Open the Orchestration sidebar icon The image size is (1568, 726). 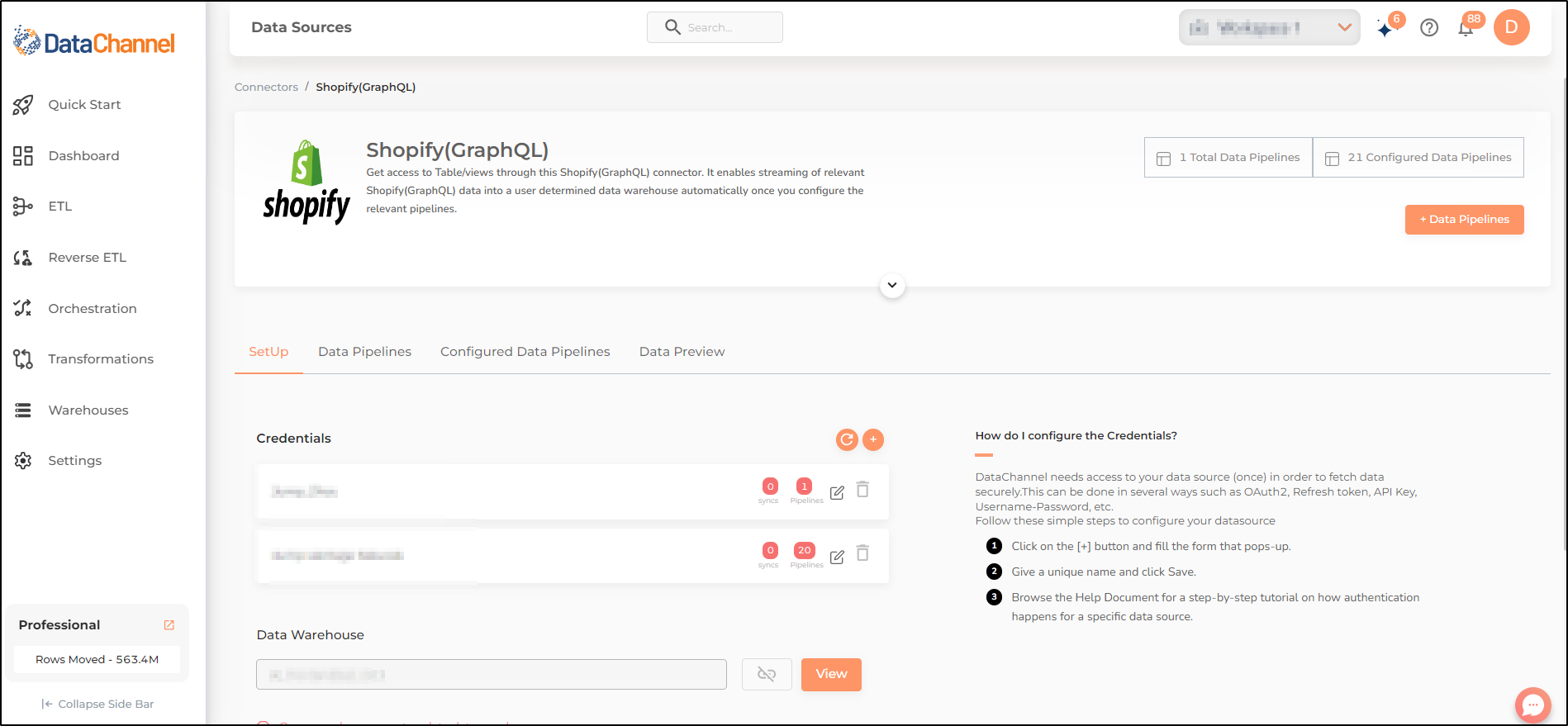tap(23, 308)
